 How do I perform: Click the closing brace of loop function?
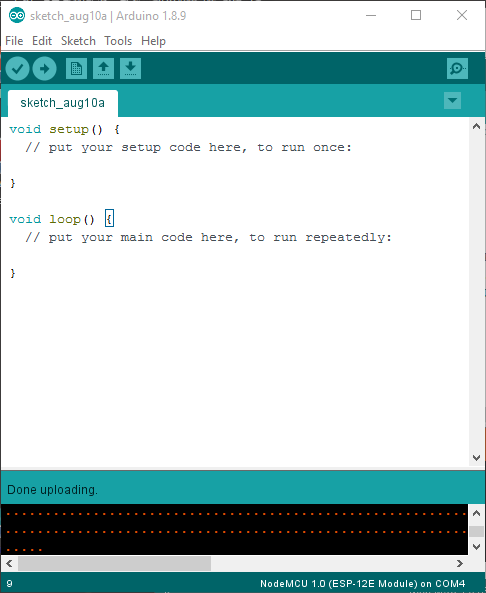pyautogui.click(x=13, y=273)
